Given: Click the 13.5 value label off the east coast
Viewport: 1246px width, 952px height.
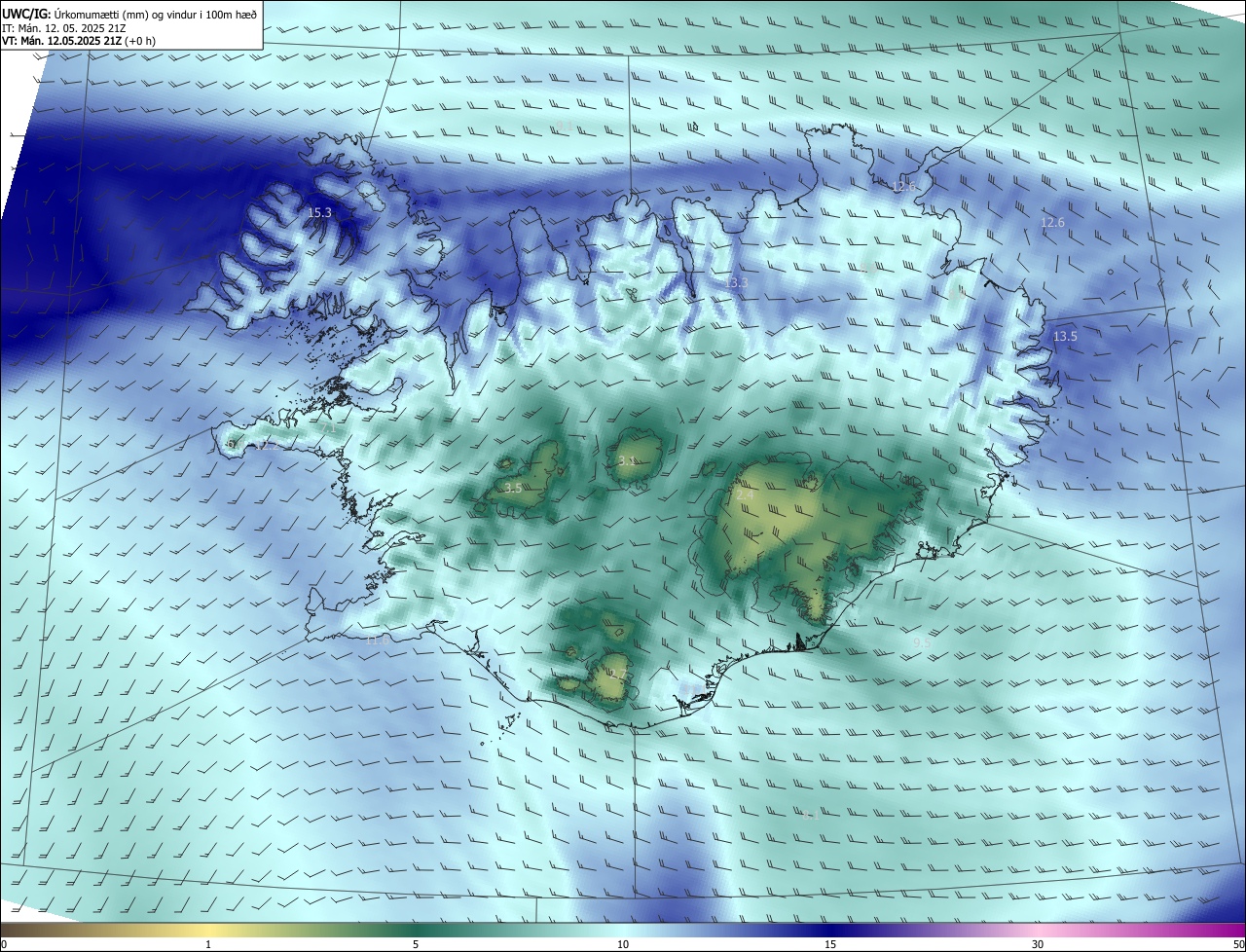Looking at the screenshot, I should [1065, 336].
